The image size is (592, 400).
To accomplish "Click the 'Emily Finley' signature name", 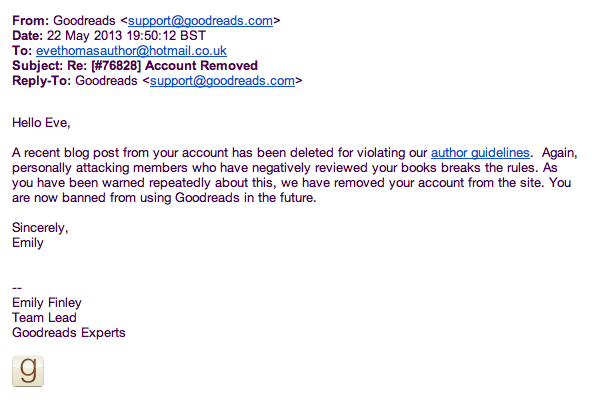I will [x=47, y=303].
